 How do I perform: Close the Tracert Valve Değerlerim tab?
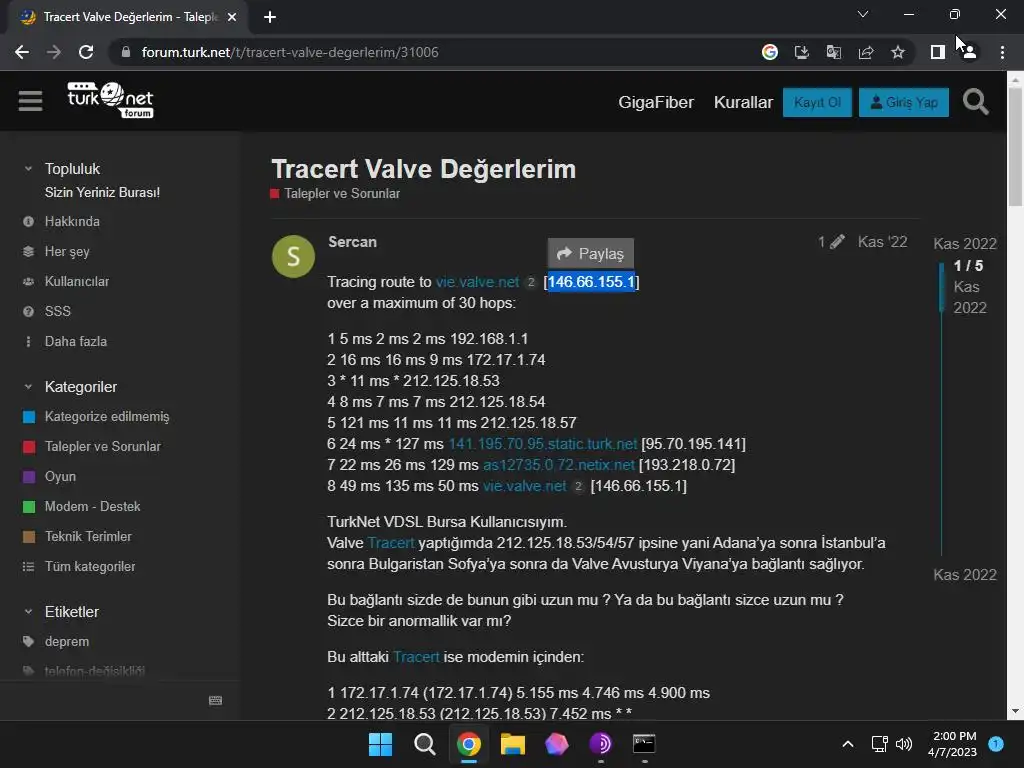(x=232, y=17)
